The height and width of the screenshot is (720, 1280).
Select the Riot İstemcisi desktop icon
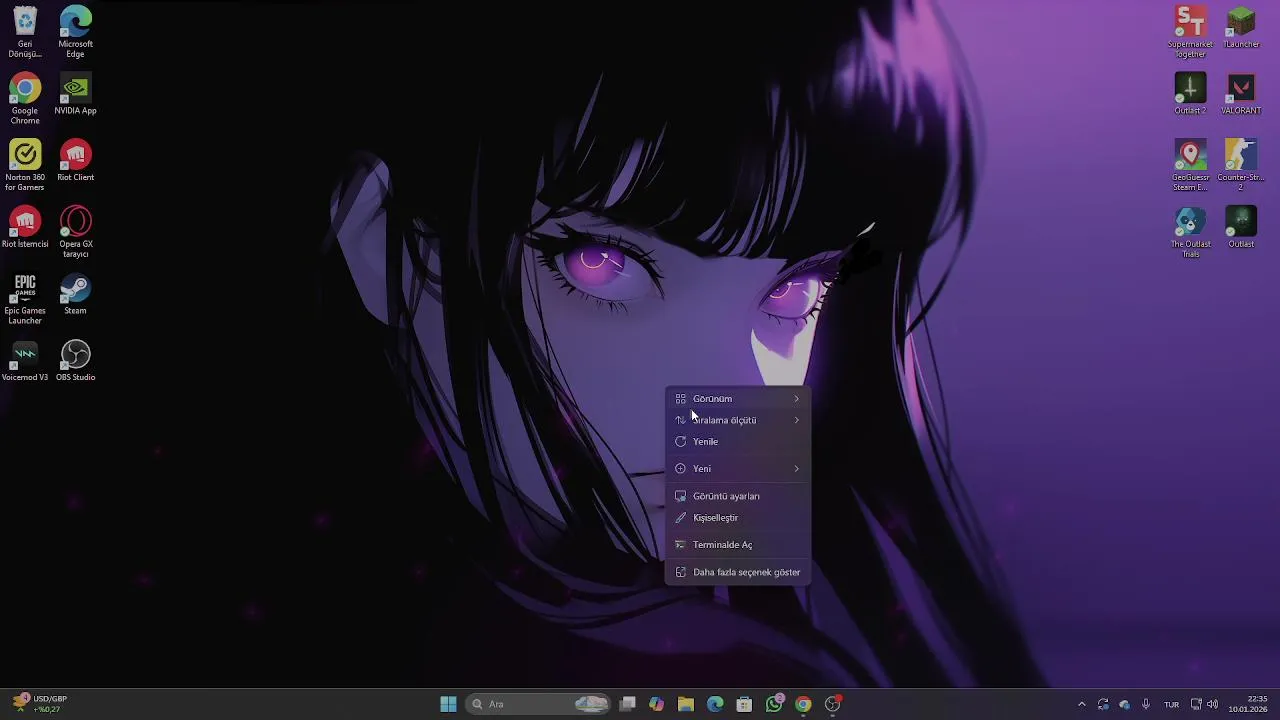(25, 227)
